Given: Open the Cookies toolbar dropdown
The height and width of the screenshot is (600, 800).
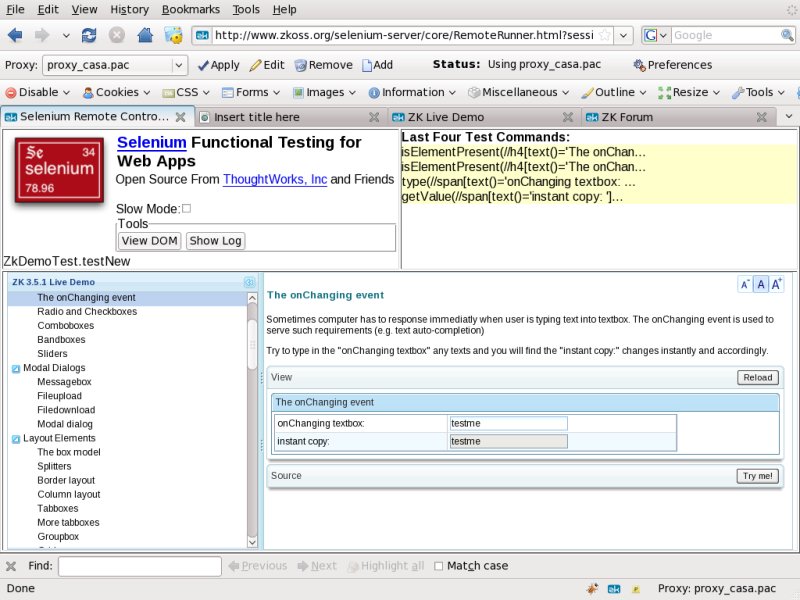Looking at the screenshot, I should point(117,92).
